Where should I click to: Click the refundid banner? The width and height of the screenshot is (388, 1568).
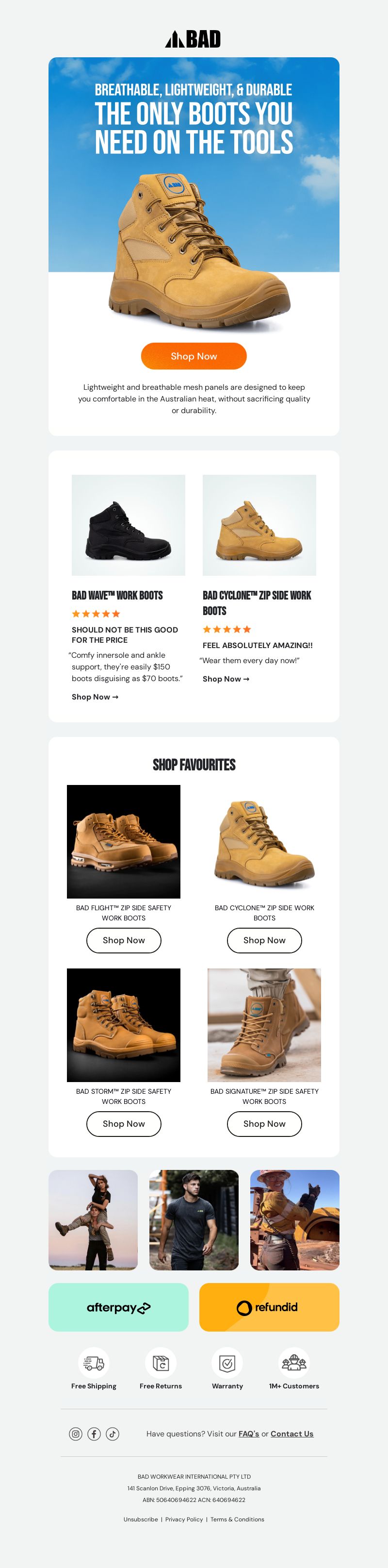click(x=269, y=1307)
